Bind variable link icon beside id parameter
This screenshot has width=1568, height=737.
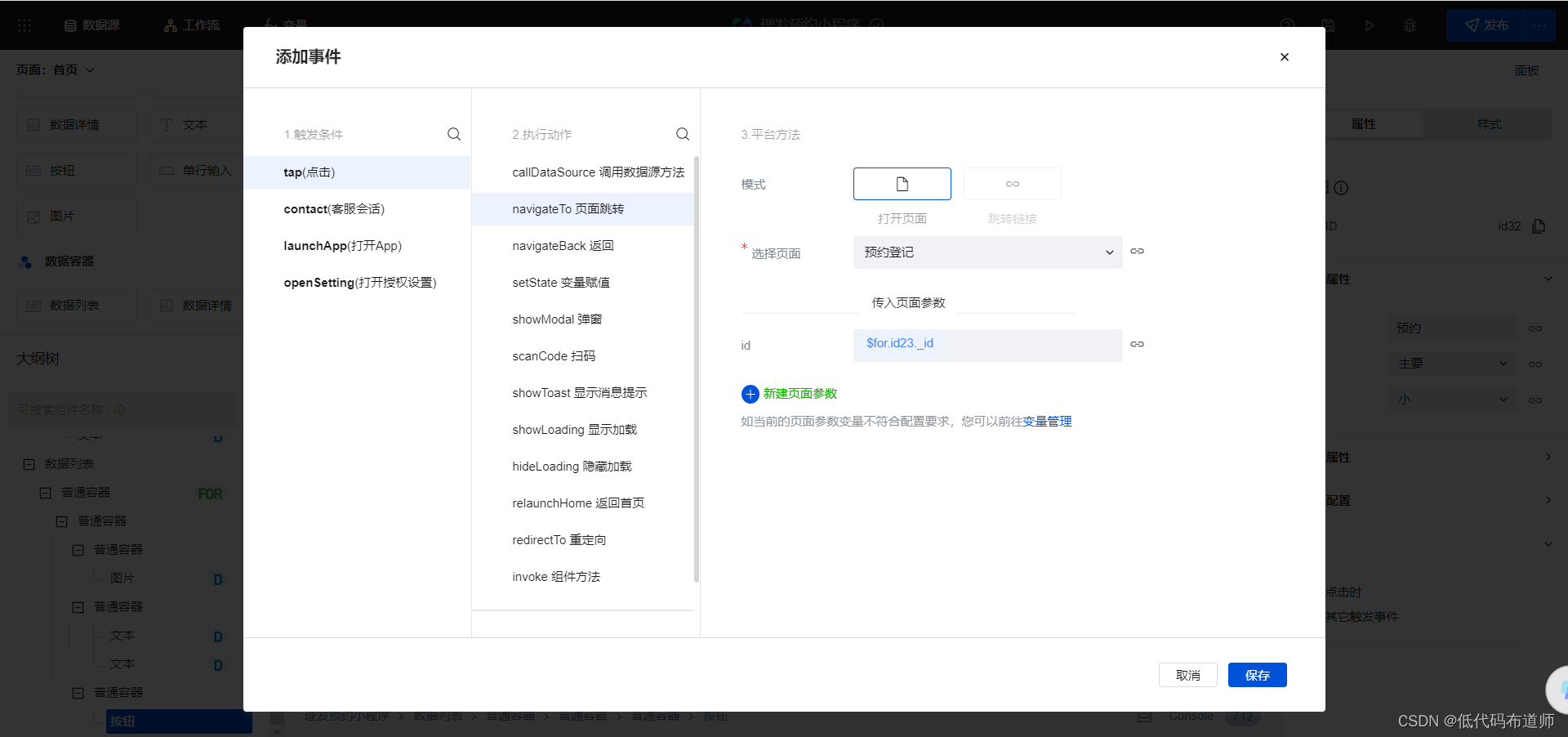[x=1137, y=344]
